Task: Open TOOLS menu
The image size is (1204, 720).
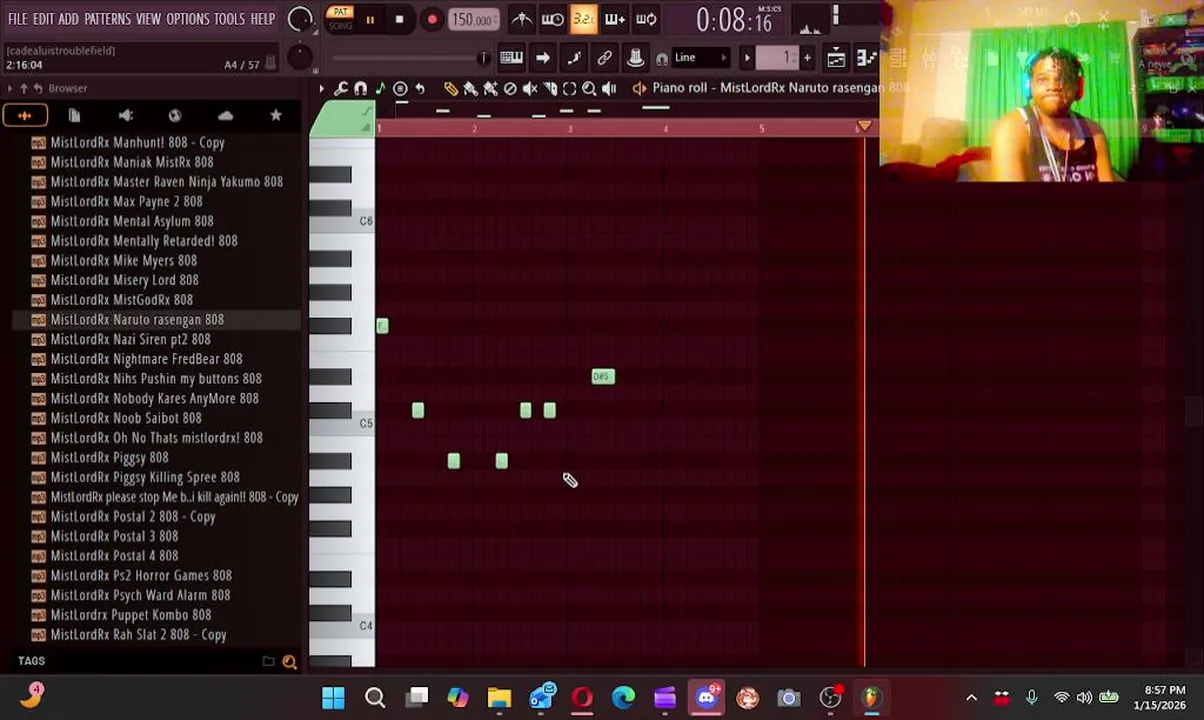Action: 229,19
